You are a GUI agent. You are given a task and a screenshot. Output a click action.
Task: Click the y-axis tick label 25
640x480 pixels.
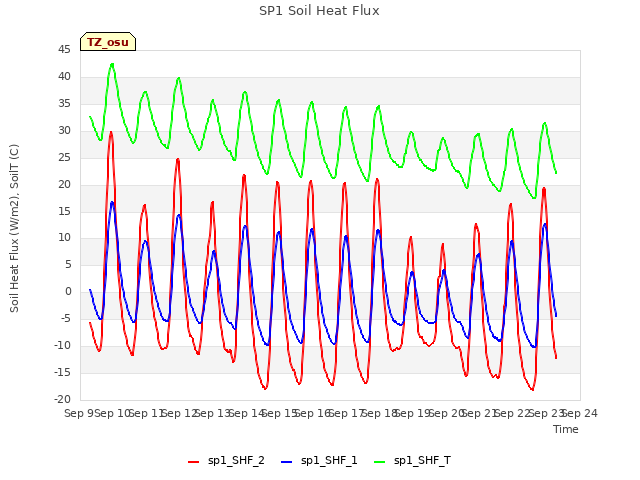click(64, 158)
